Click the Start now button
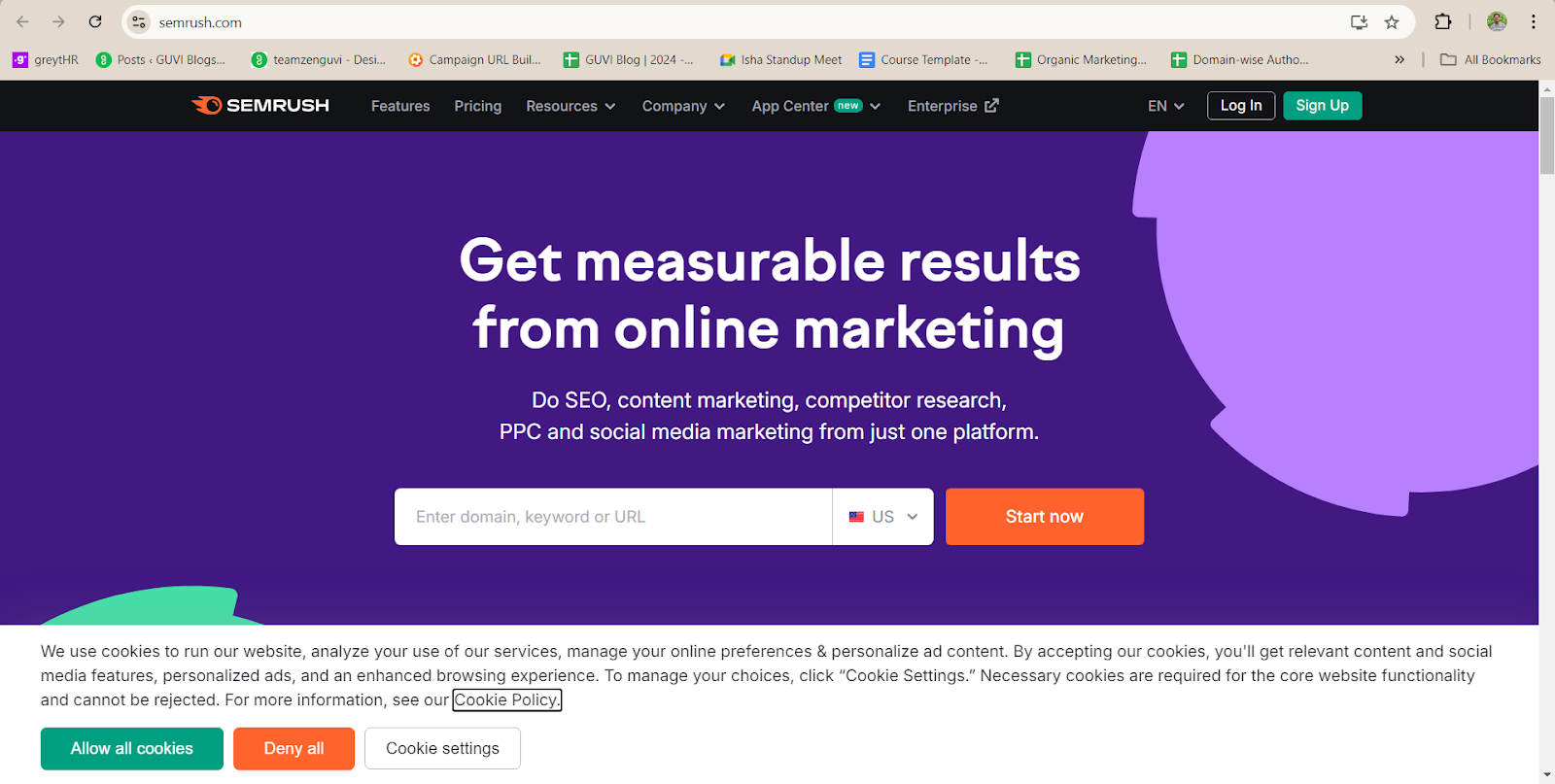 tap(1045, 517)
